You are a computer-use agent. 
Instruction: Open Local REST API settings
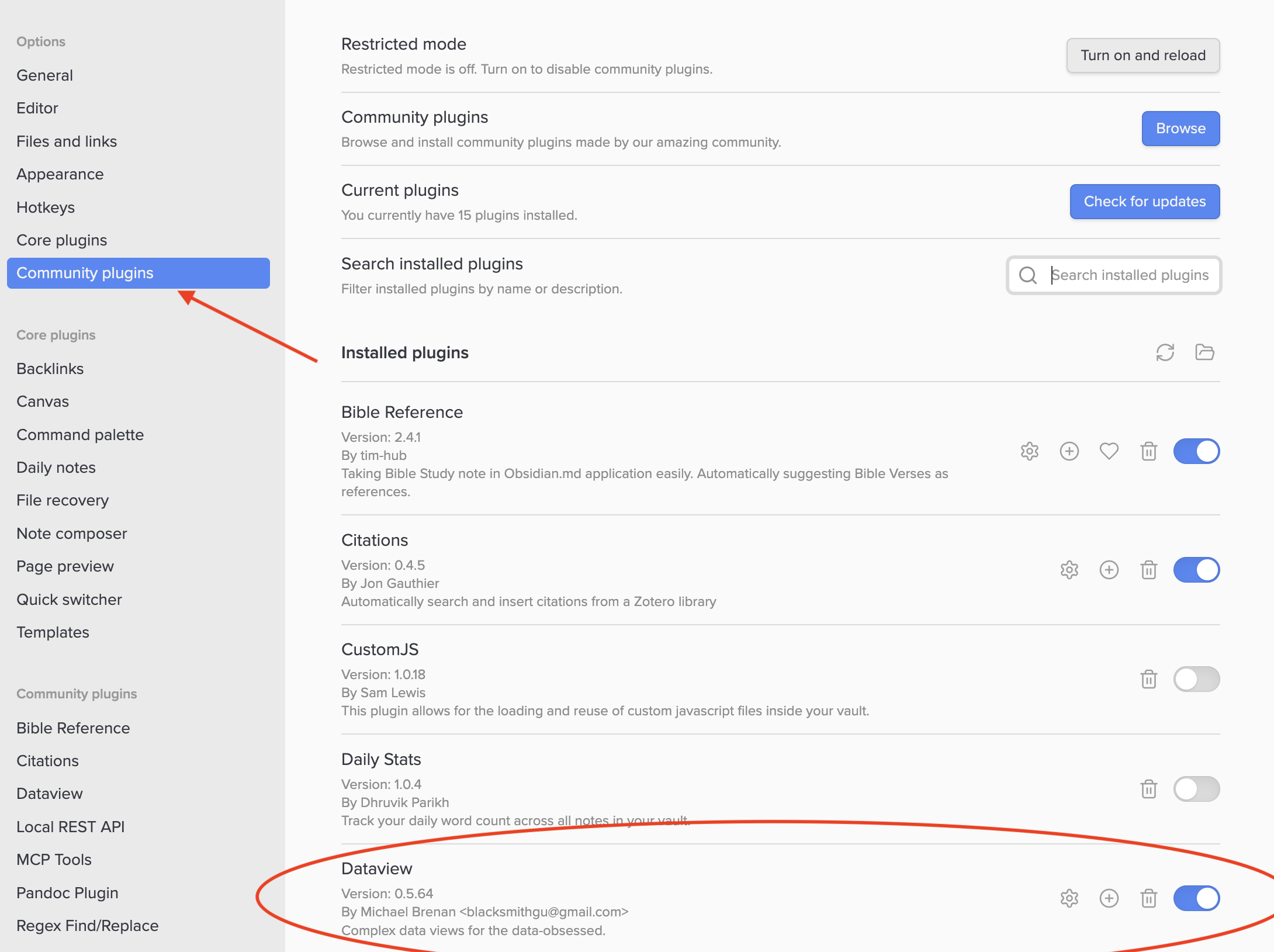[x=138, y=827]
